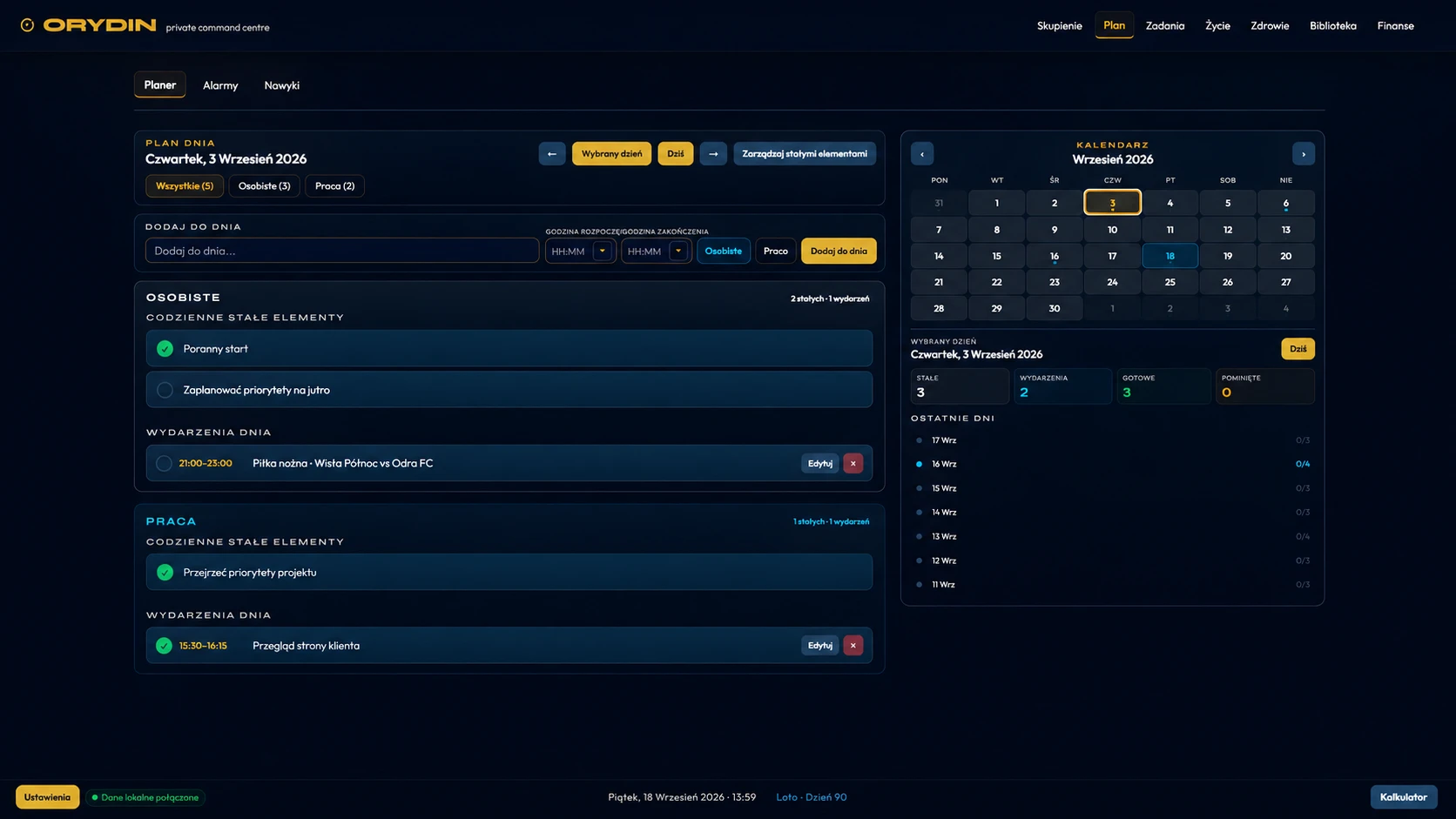Open the Zadania section

tap(1165, 25)
